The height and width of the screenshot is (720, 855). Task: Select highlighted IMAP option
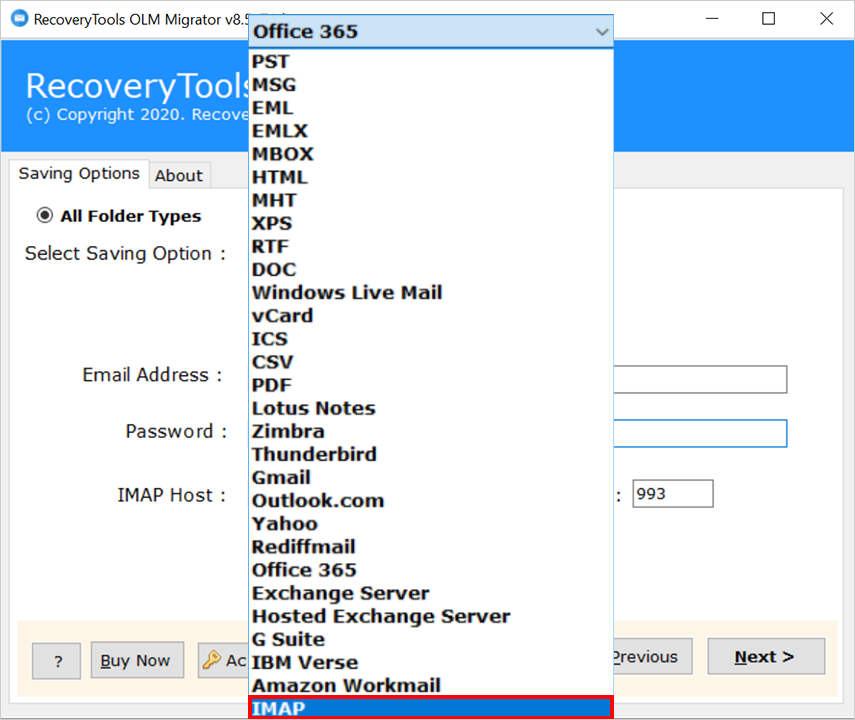pyautogui.click(x=431, y=708)
